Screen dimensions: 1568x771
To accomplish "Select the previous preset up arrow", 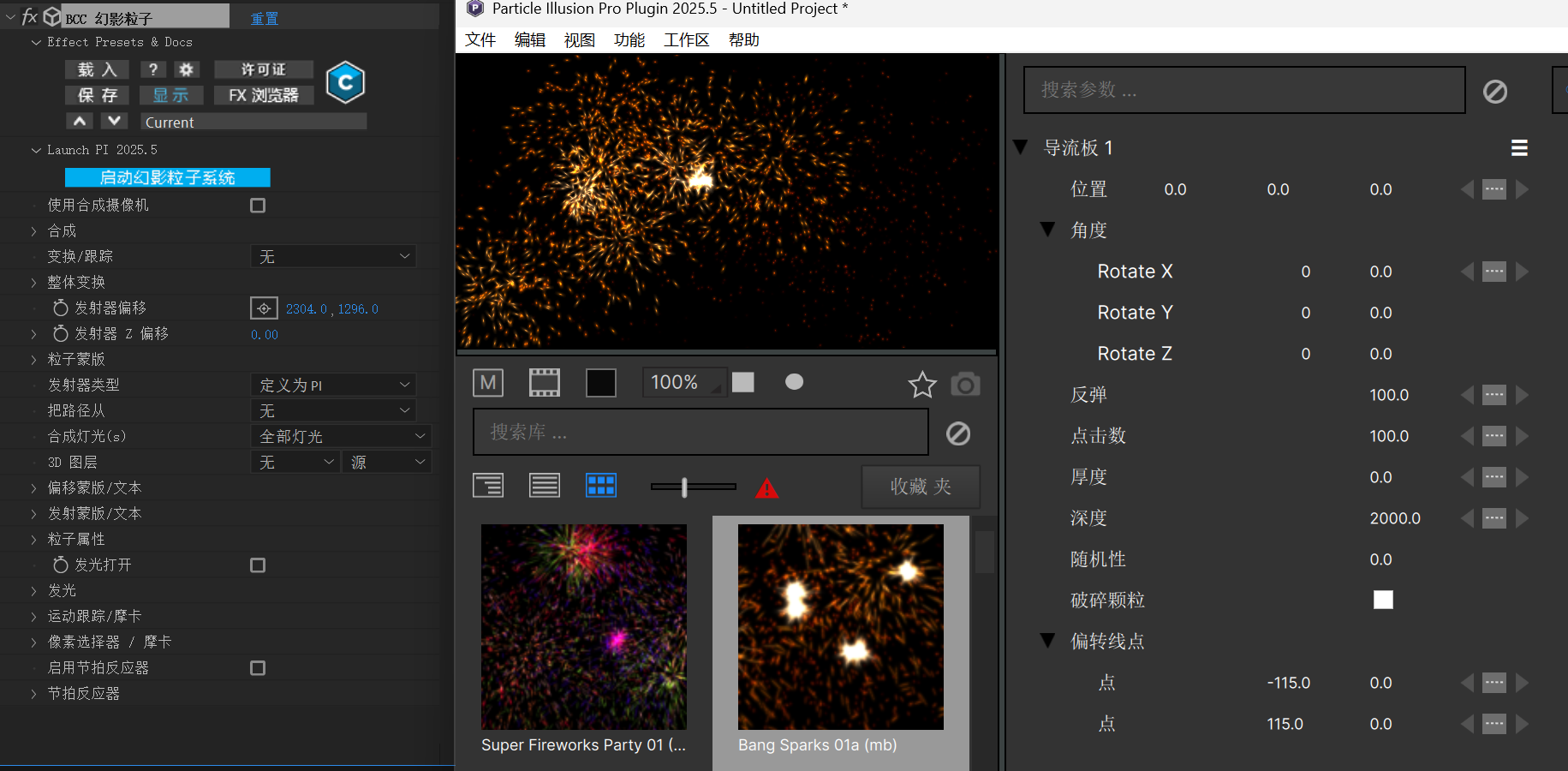I will point(79,121).
